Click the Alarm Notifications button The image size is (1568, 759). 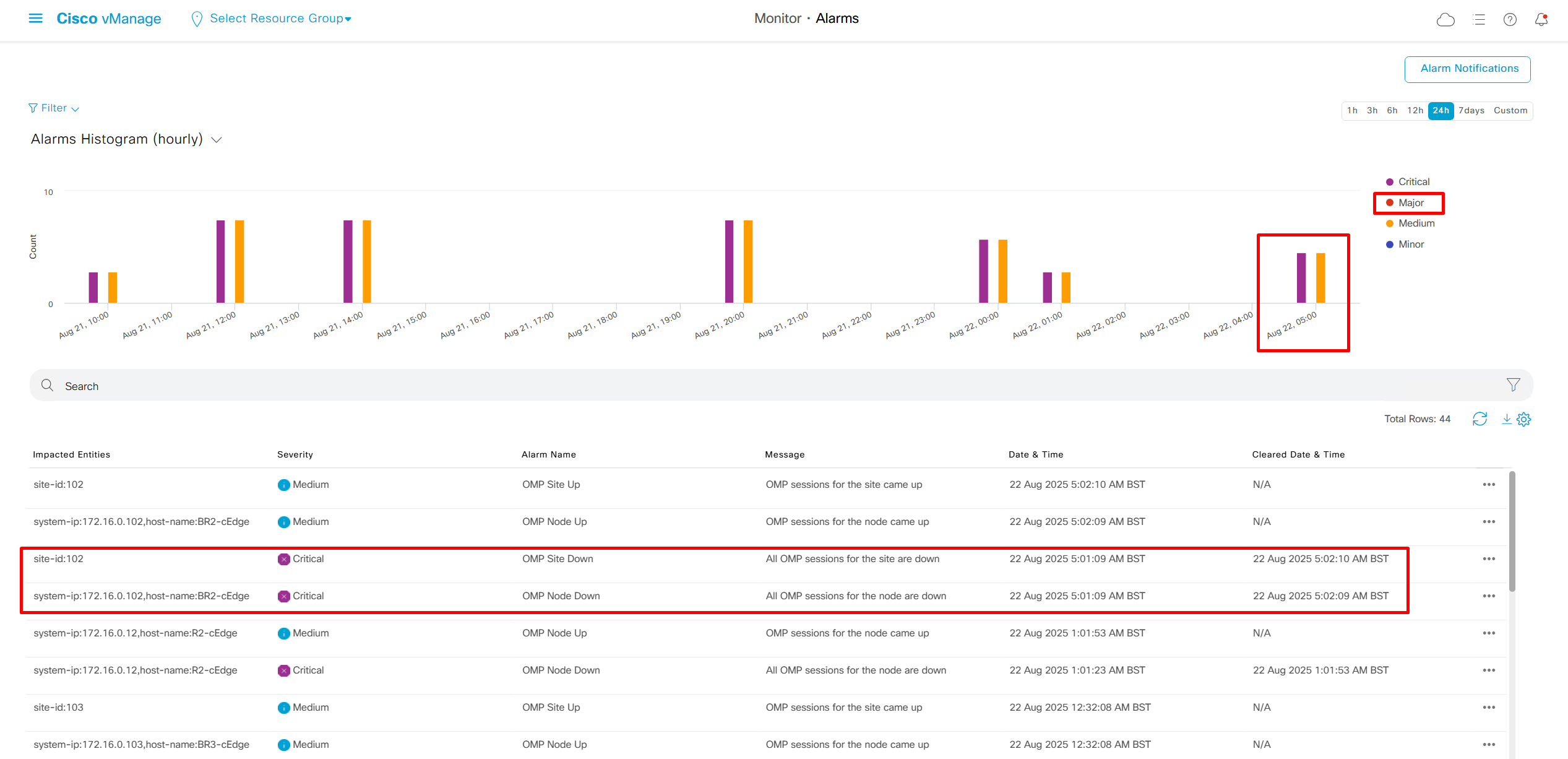click(1467, 69)
